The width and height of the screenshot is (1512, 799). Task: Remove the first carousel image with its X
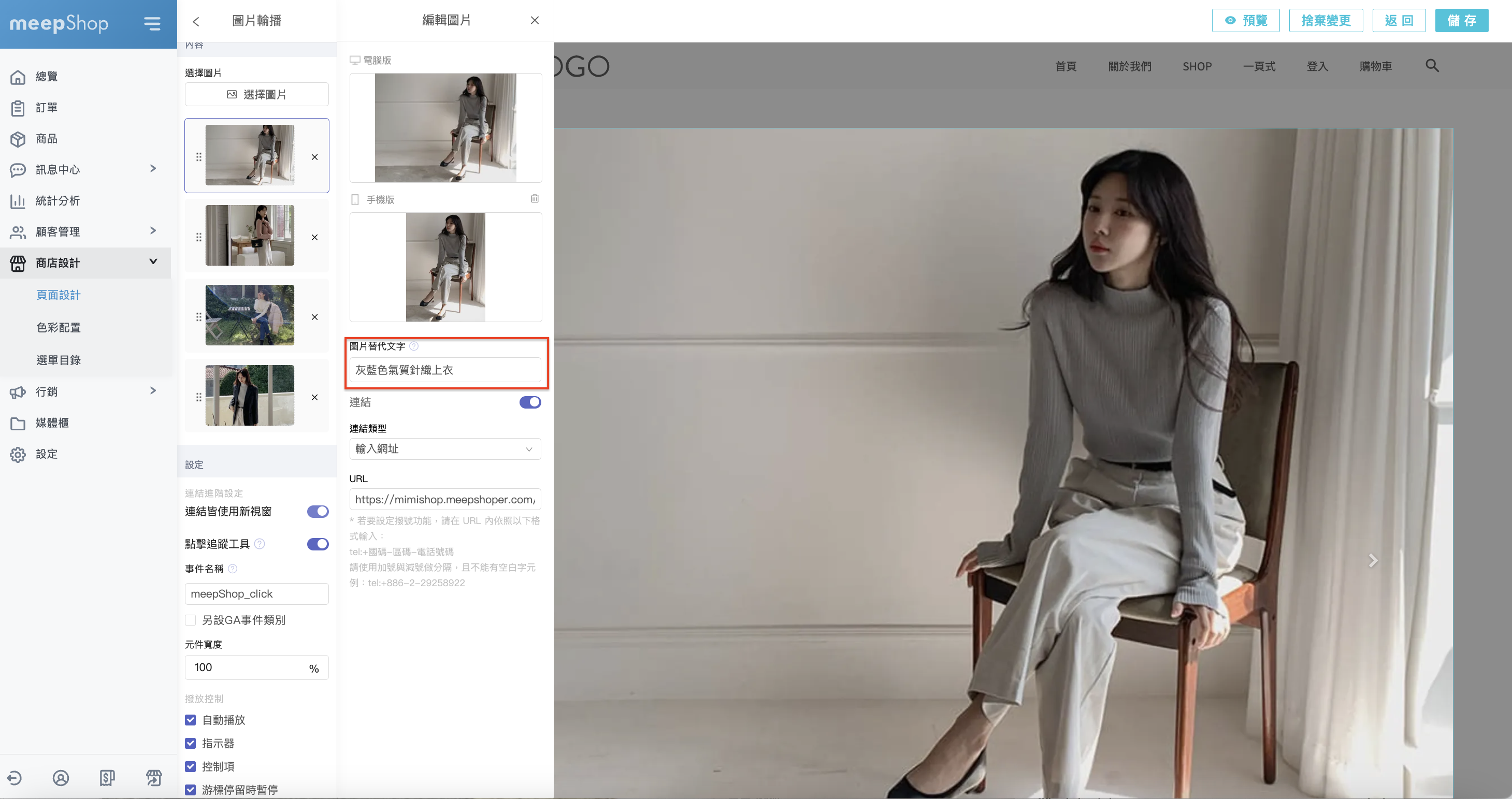[x=314, y=156]
